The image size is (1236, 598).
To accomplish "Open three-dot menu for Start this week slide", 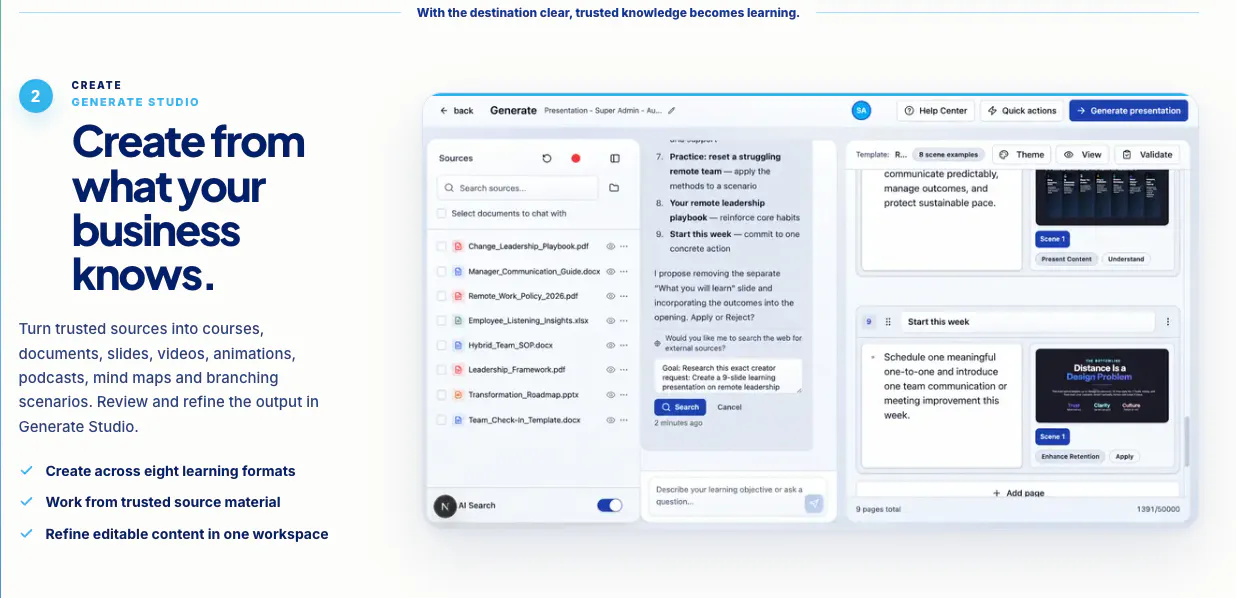I will click(1168, 322).
